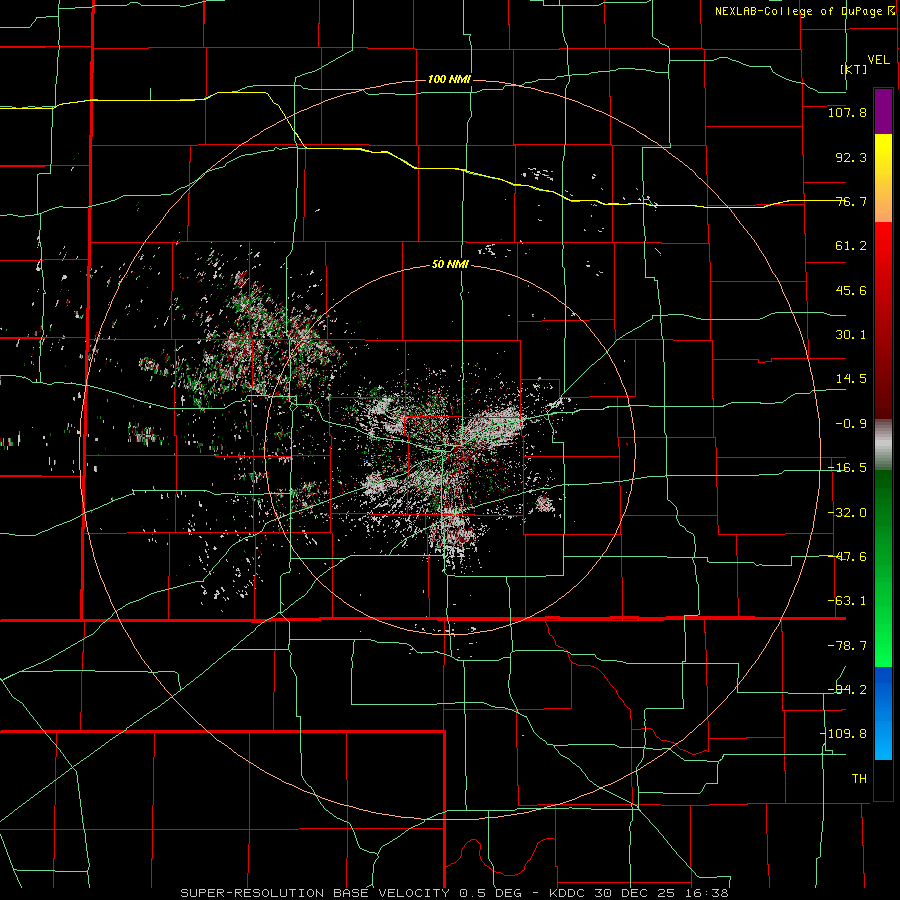Click the VEL legend title
900x900 pixels.
[878, 59]
